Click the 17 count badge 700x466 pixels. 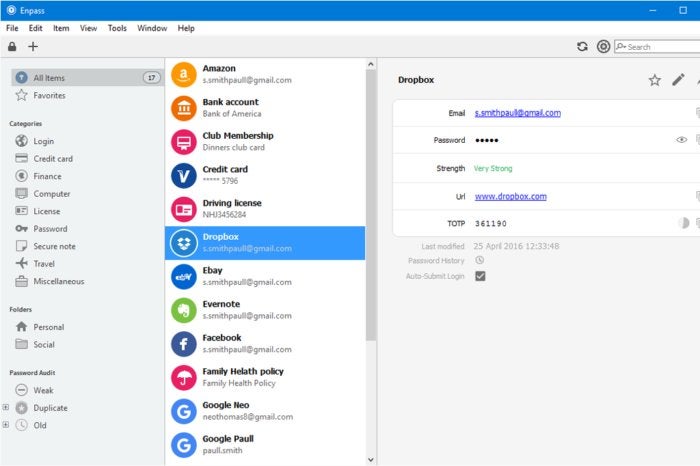pyautogui.click(x=152, y=78)
